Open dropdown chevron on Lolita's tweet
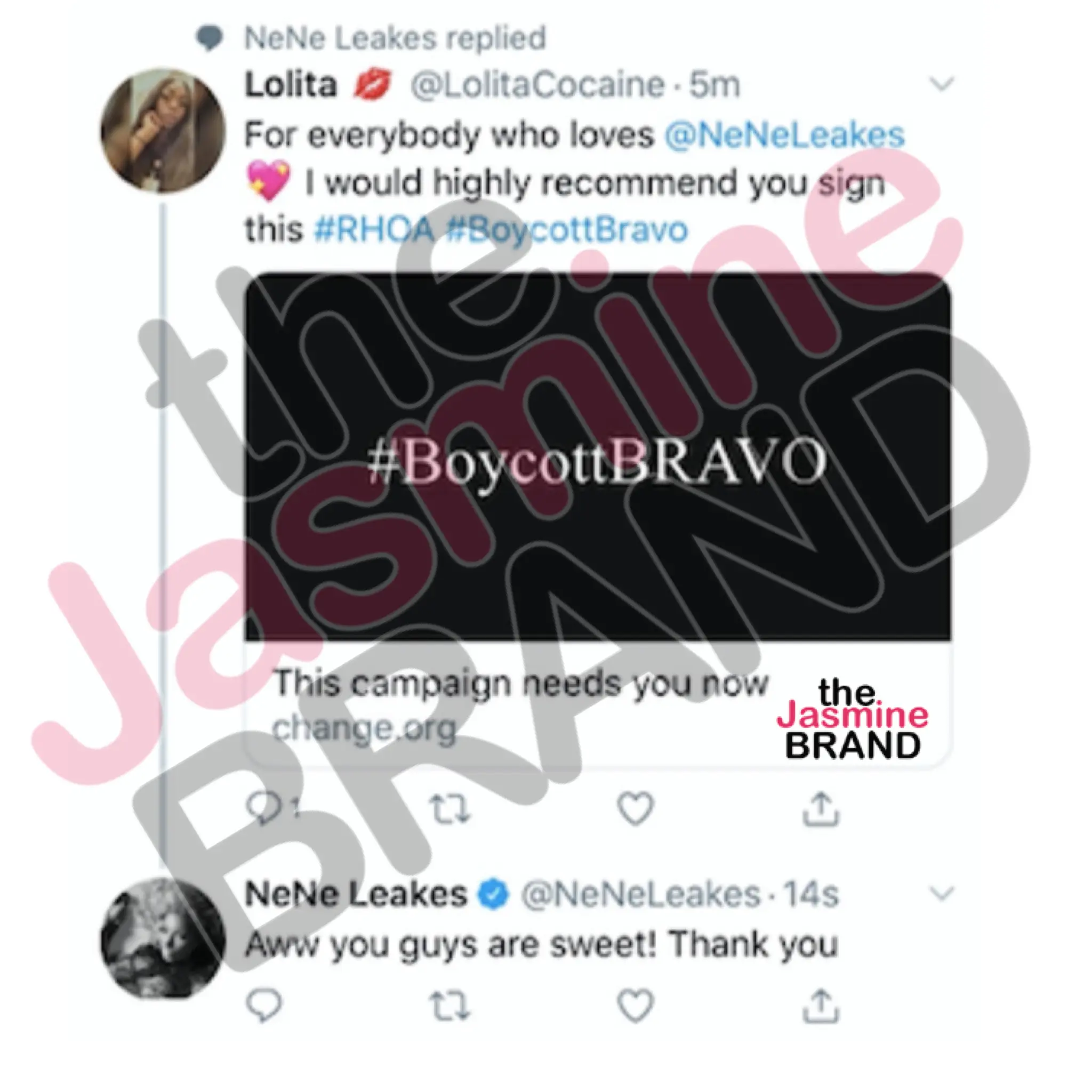Image resolution: width=1092 pixels, height=1092 pixels. 942,84
